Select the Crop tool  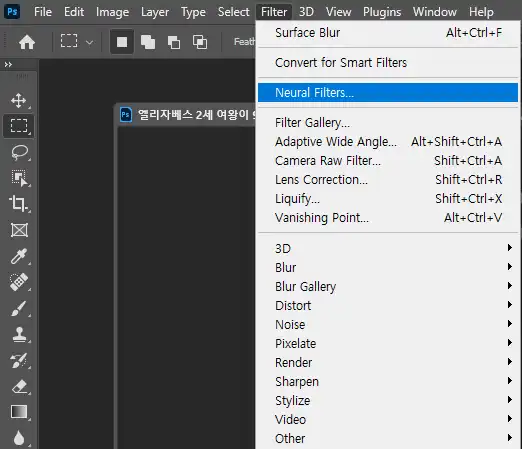19,204
